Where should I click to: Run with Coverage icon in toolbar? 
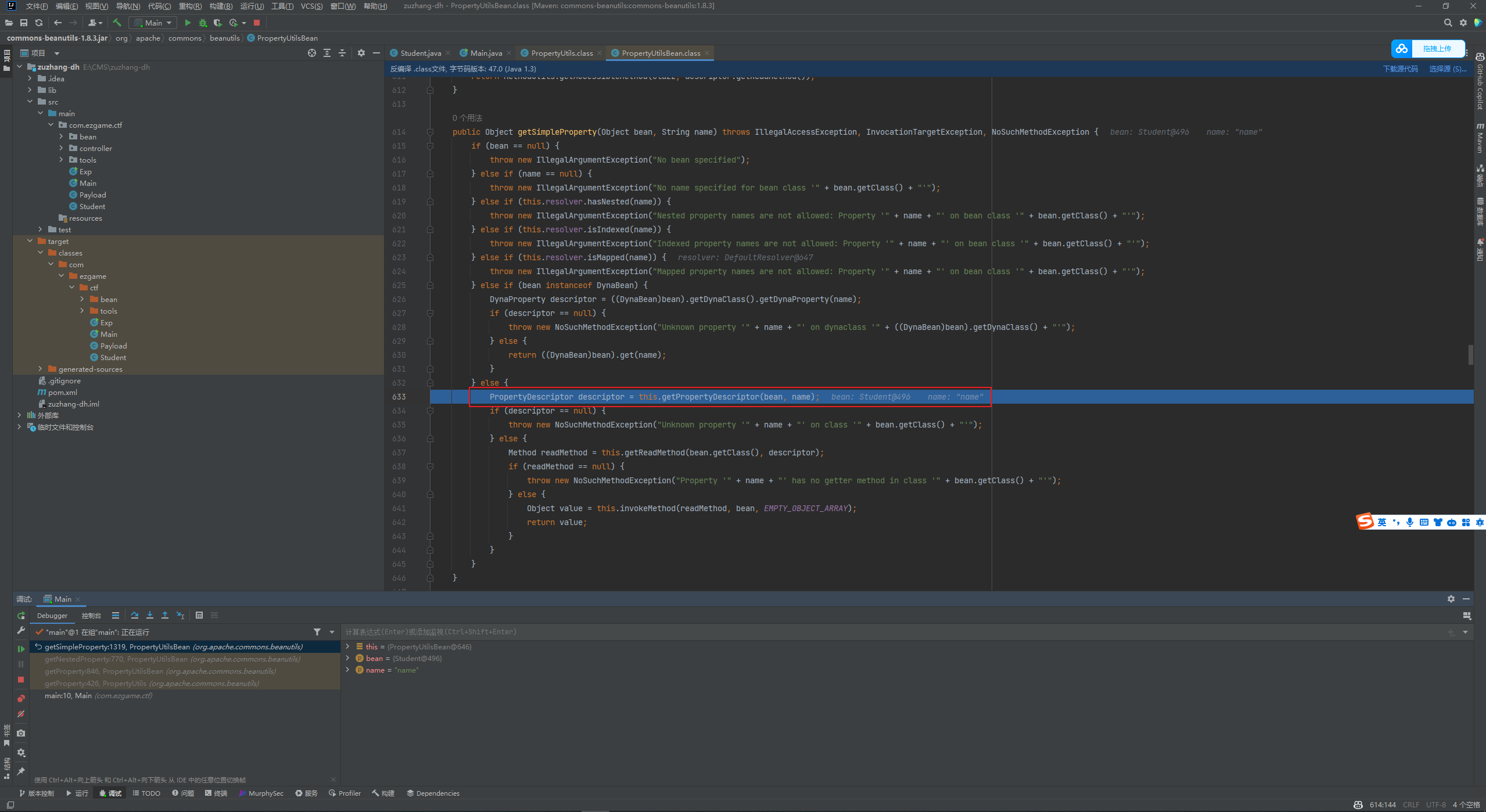(218, 23)
